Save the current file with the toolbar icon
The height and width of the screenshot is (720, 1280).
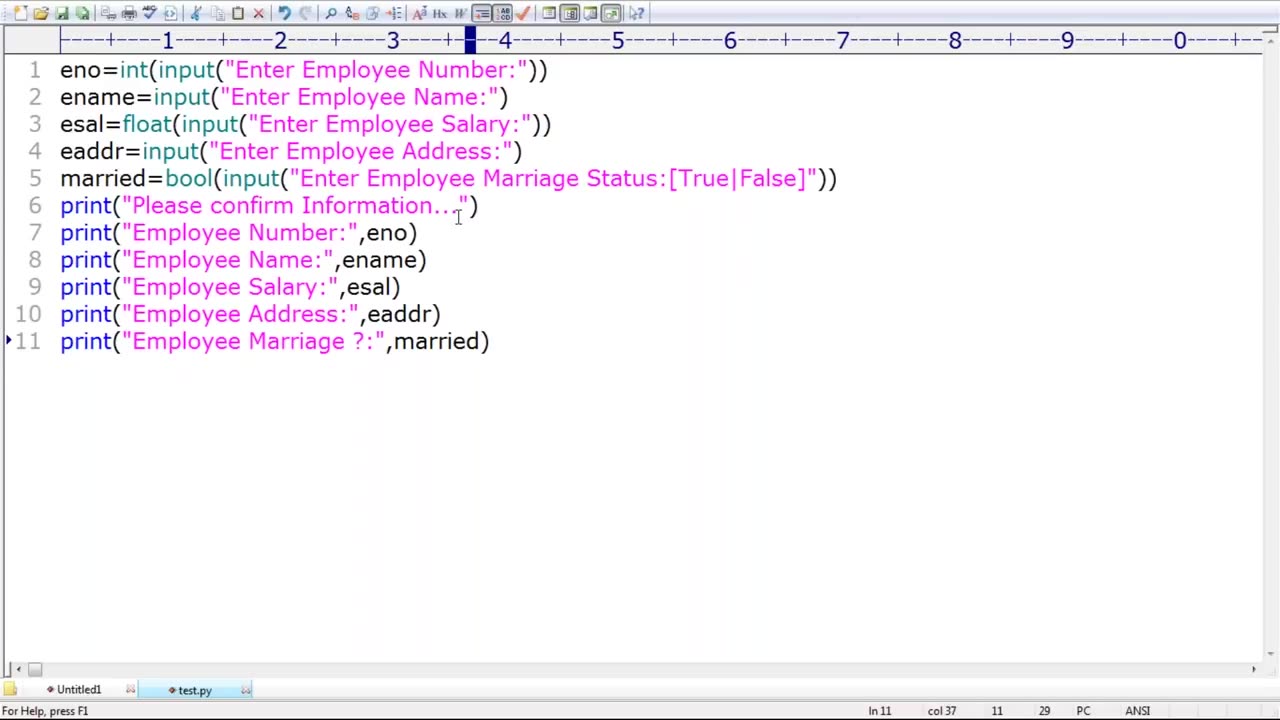(62, 13)
